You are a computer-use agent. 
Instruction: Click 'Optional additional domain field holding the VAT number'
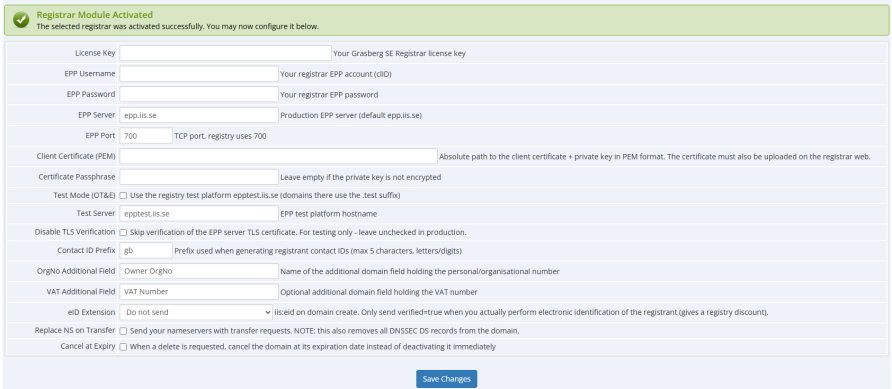tap(379, 292)
